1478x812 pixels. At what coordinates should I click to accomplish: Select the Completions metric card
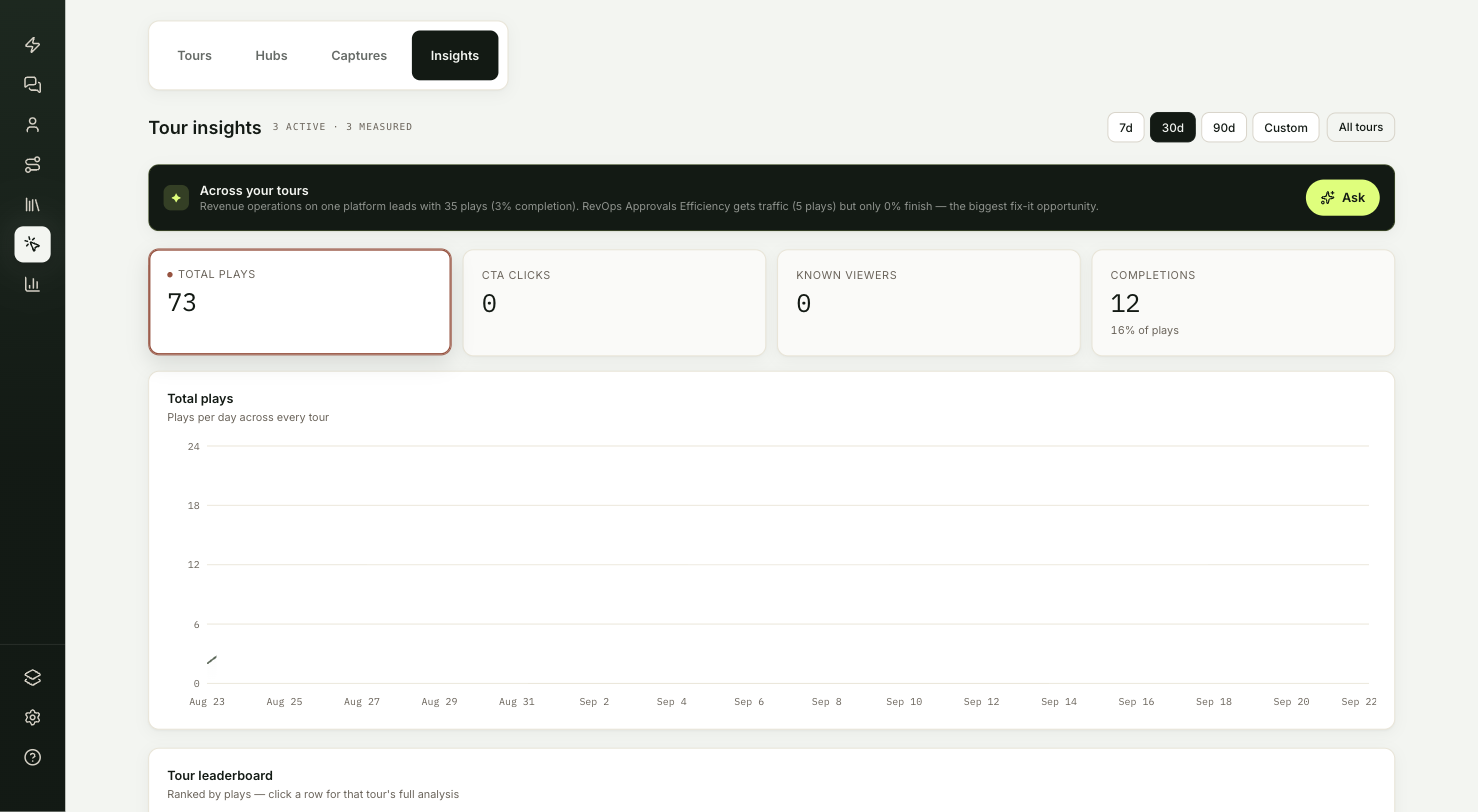[1243, 303]
